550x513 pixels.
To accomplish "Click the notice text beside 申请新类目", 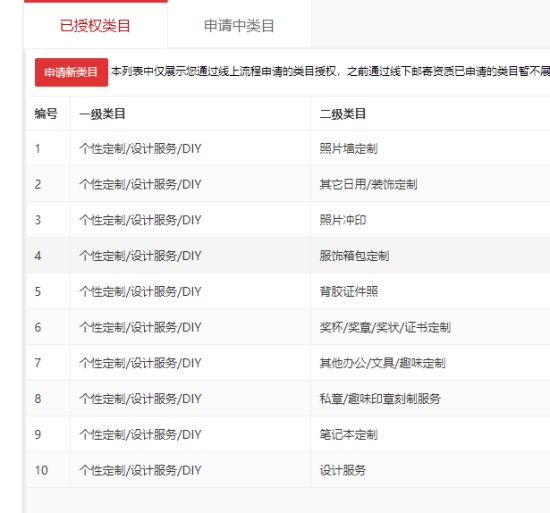I will coord(330,72).
